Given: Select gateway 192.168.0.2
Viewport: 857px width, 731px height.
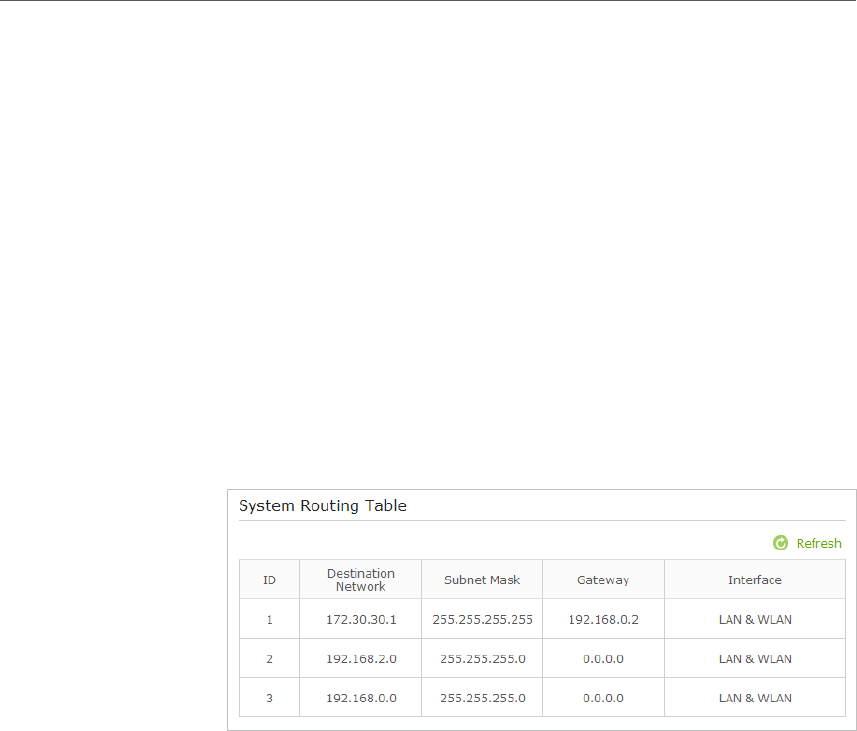Looking at the screenshot, I should point(603,619).
